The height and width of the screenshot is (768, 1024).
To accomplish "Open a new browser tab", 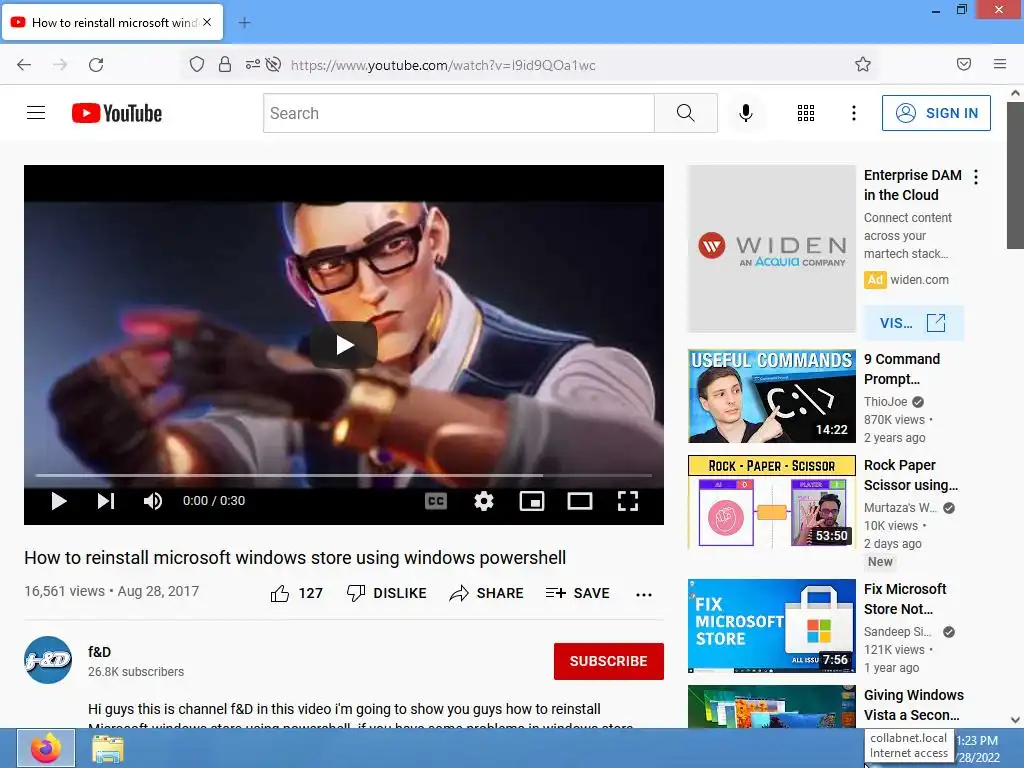I will pyautogui.click(x=244, y=23).
